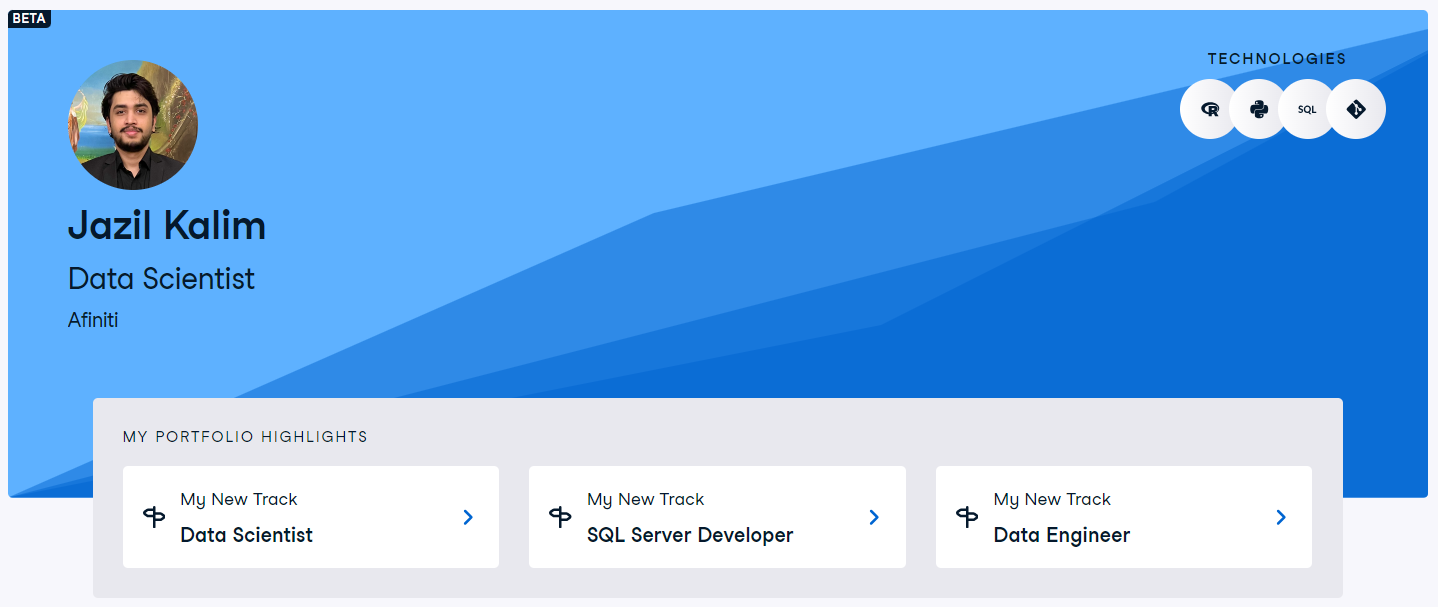Click the track icon on Data Engineer card
The image size is (1438, 607).
click(x=967, y=517)
